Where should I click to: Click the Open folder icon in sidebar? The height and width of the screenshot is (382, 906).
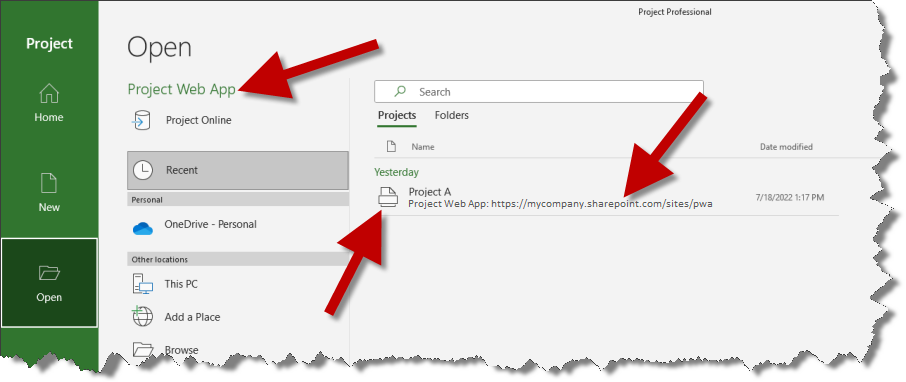[49, 272]
